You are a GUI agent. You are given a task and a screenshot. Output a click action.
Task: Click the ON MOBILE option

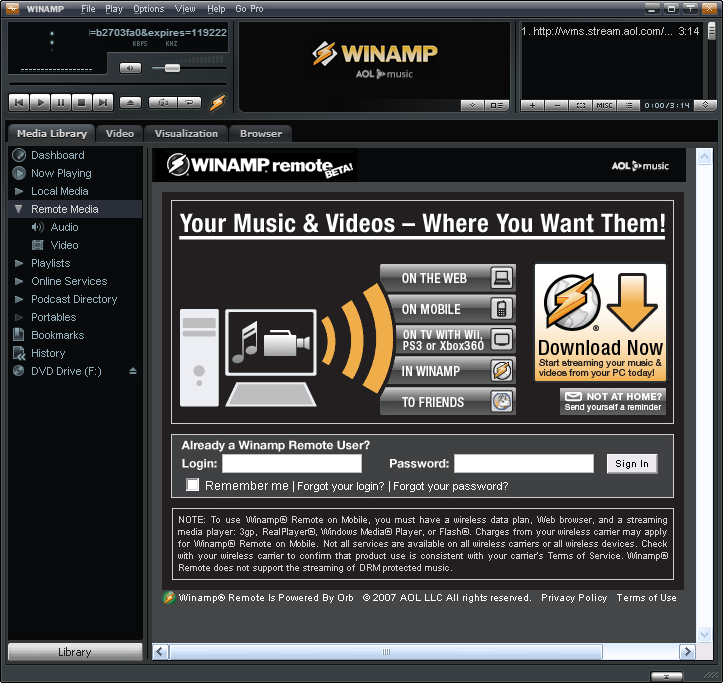[450, 309]
